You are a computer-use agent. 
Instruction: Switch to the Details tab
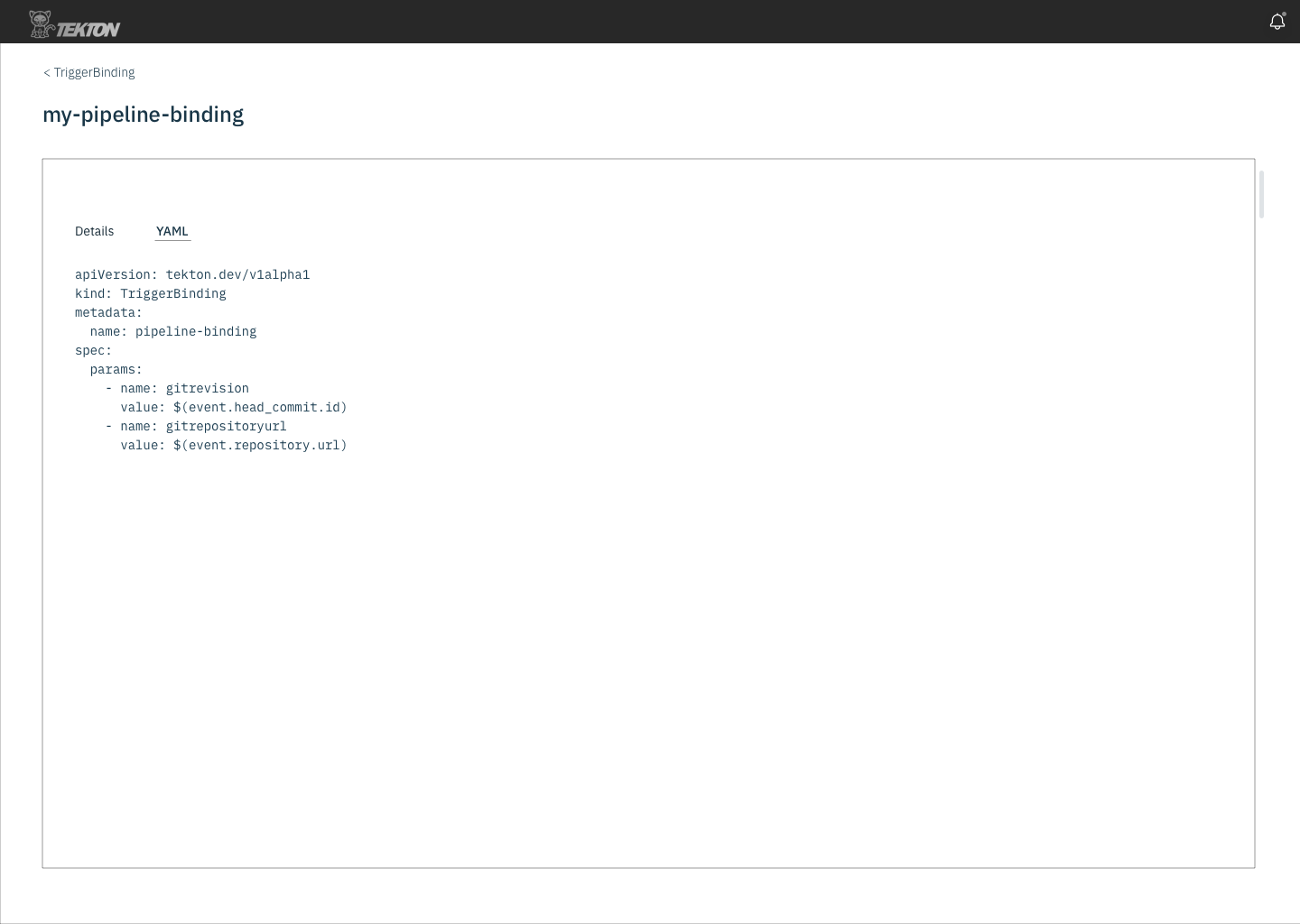pos(94,231)
